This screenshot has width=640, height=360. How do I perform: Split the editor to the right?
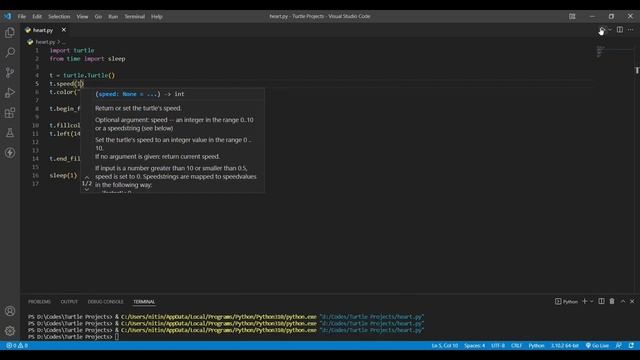pos(620,30)
